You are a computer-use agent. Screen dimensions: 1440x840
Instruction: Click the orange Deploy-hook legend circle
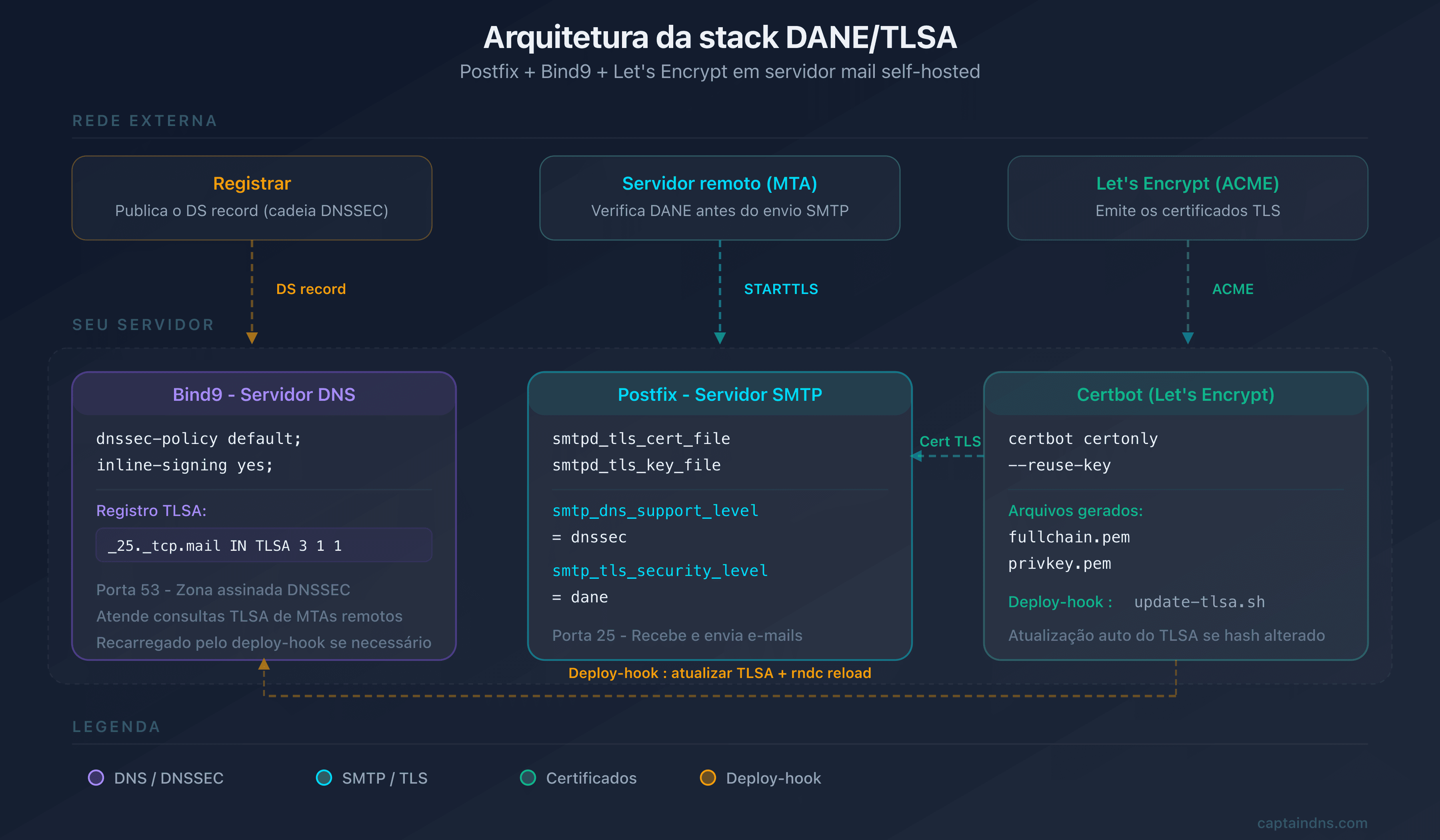click(x=708, y=778)
